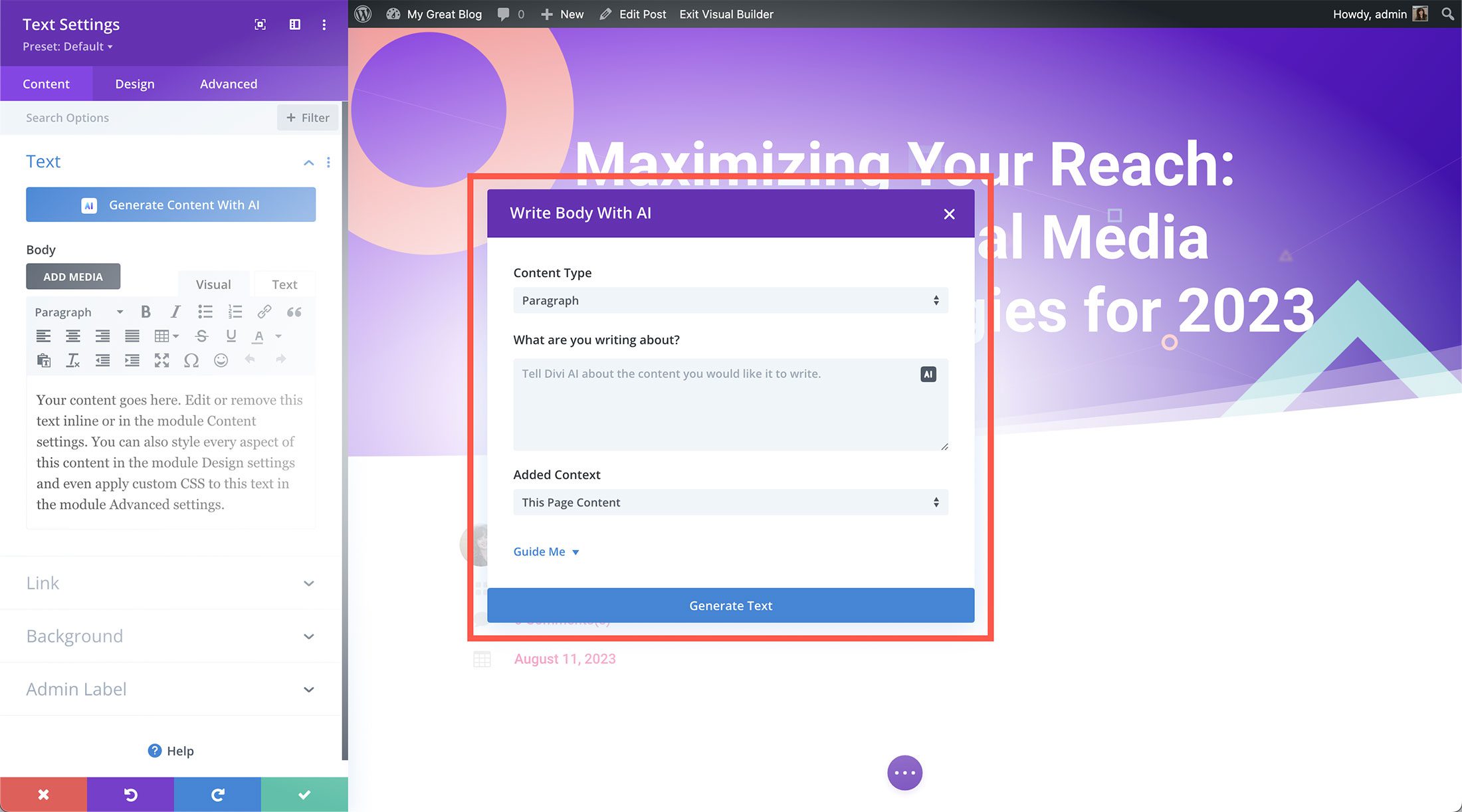Click the Blockquote formatting icon

295,312
